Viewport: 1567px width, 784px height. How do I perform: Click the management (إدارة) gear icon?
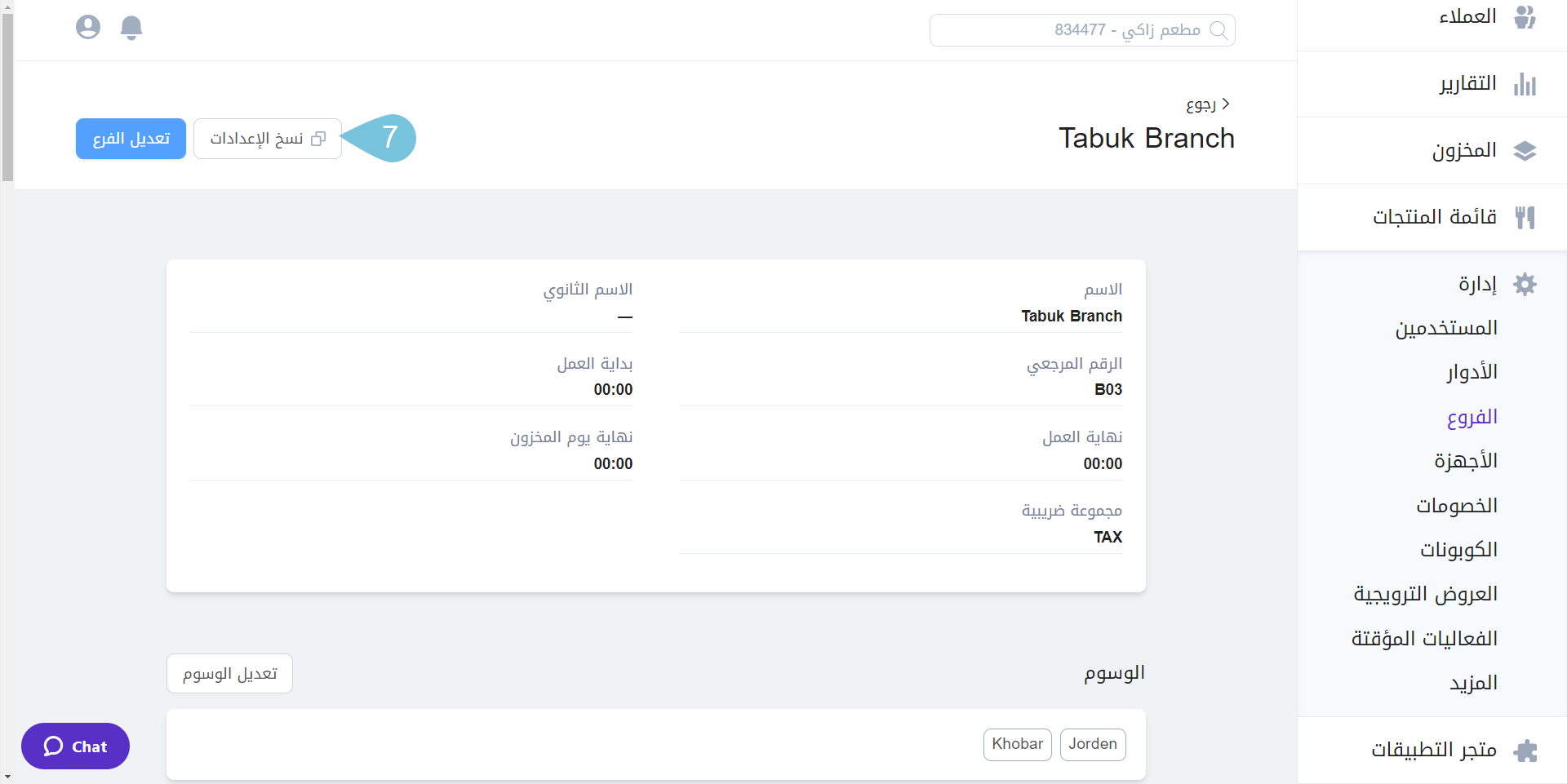click(1525, 285)
